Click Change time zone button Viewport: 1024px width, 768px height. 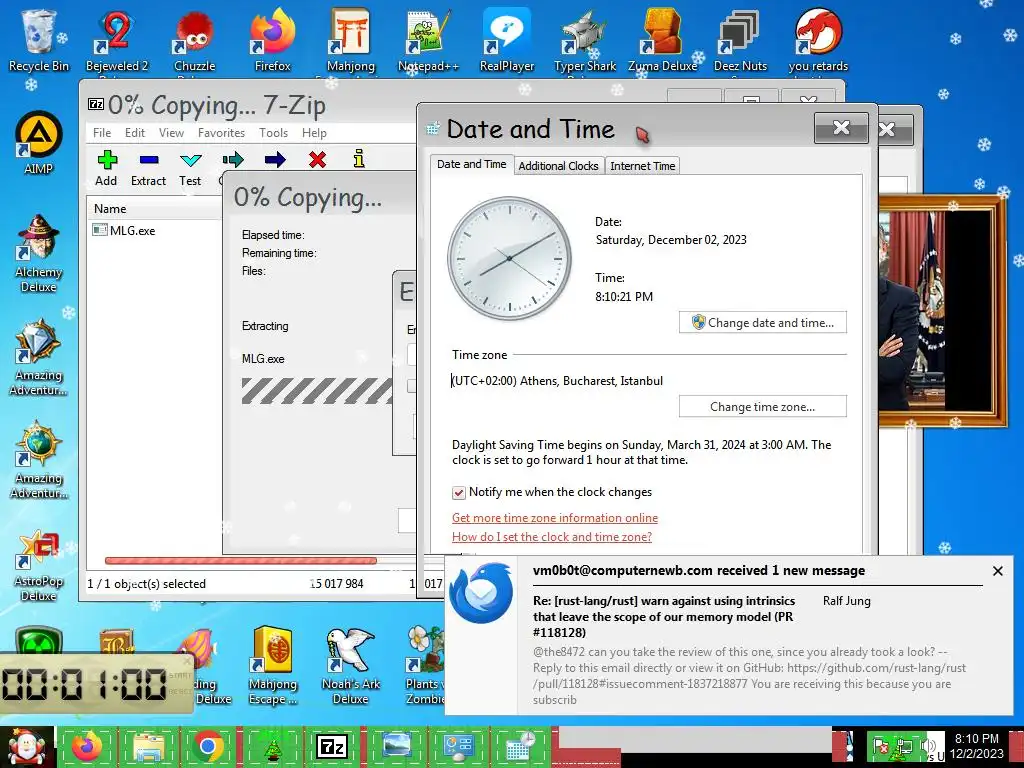click(x=763, y=406)
